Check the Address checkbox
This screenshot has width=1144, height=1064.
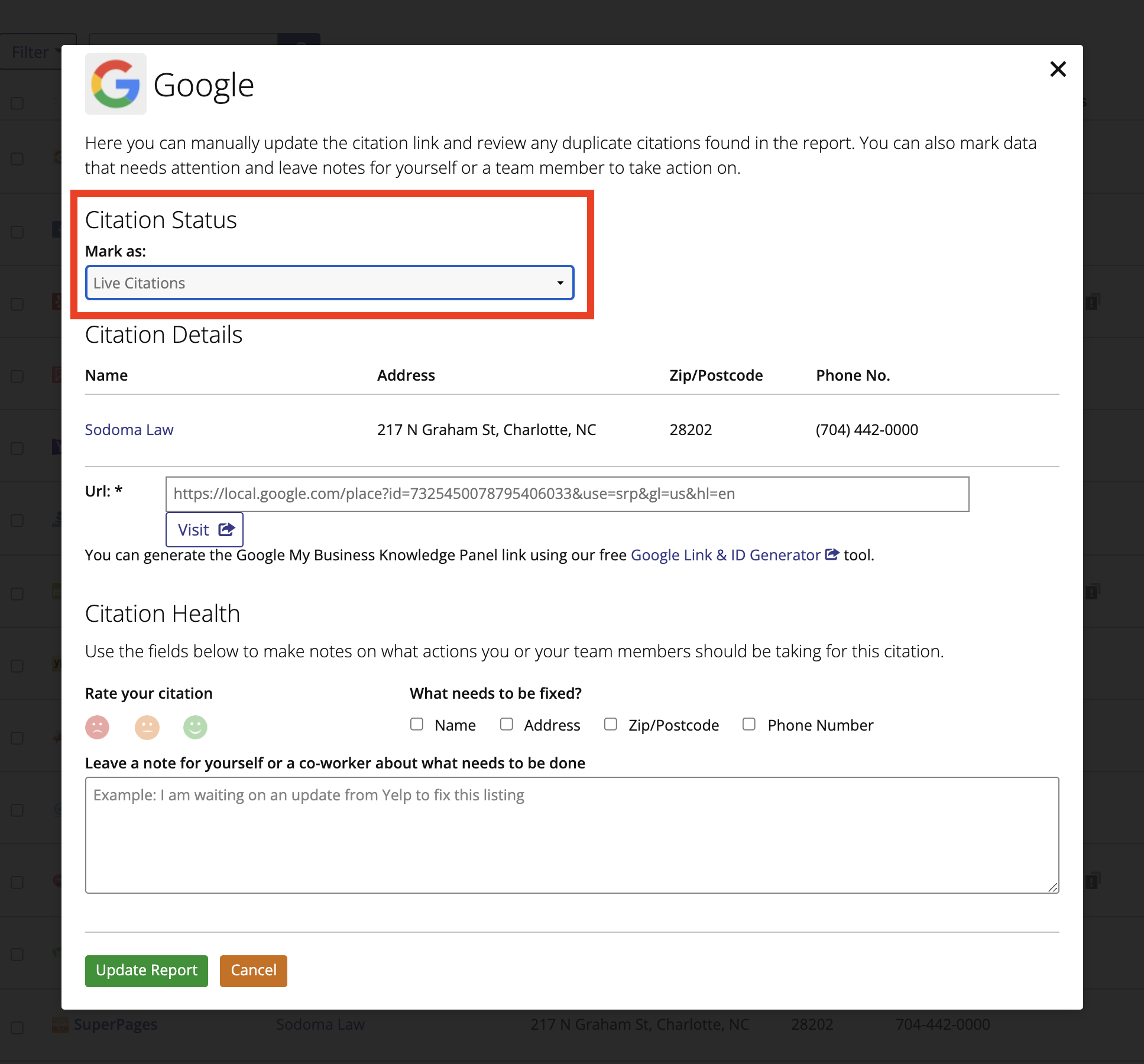pos(507,724)
